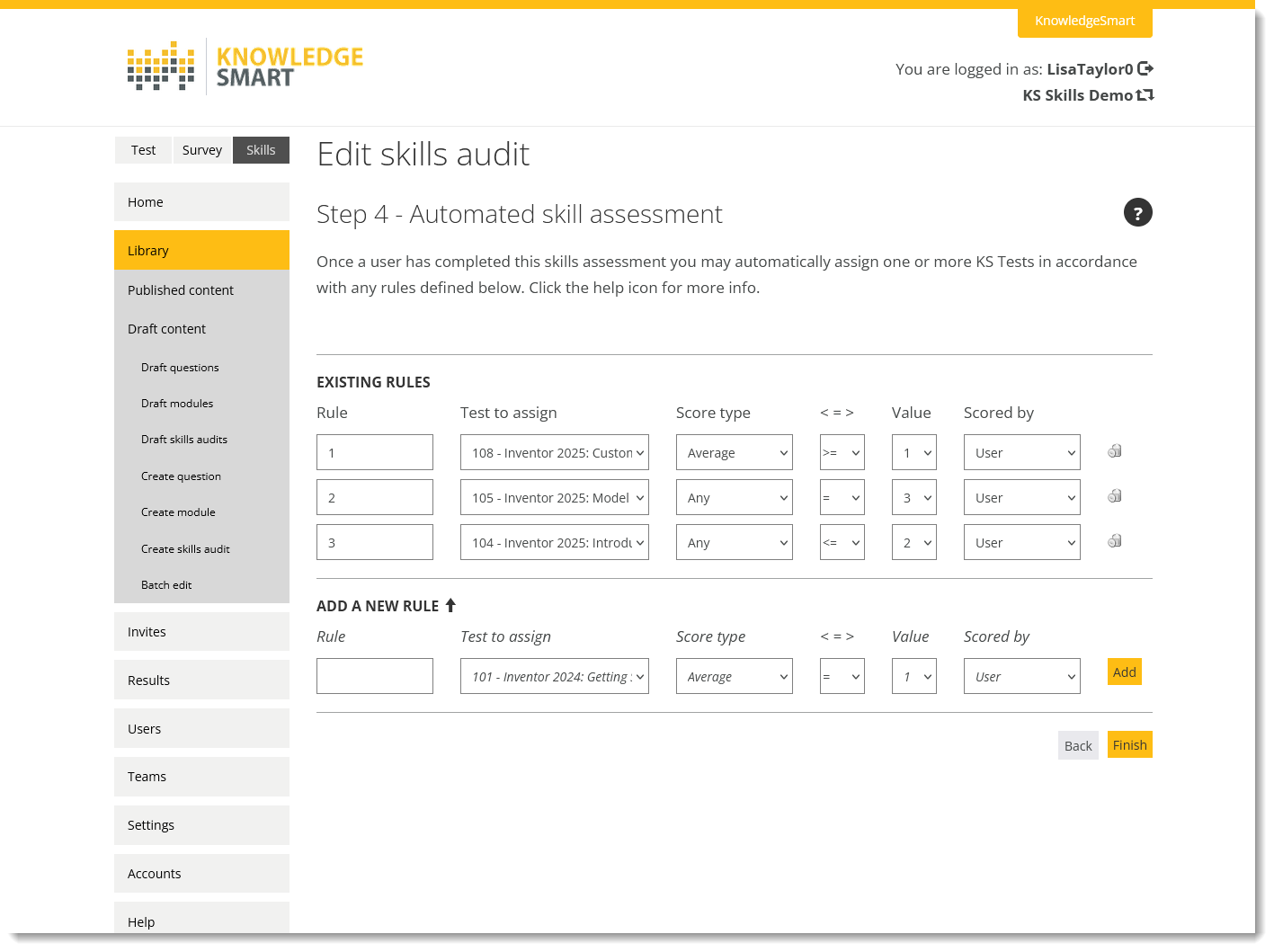Viewport: 1274px width, 952px height.
Task: Open the <= comparison dropdown in rule 3
Action: point(842,542)
